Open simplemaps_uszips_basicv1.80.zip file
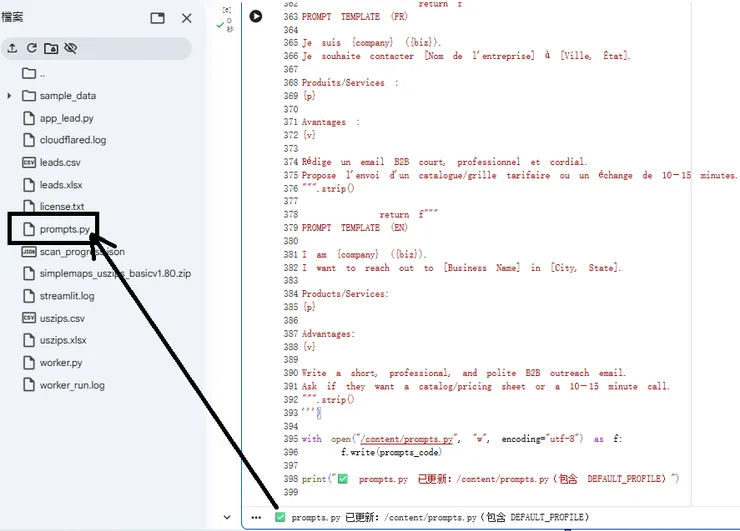The height and width of the screenshot is (531, 740). (x=115, y=274)
